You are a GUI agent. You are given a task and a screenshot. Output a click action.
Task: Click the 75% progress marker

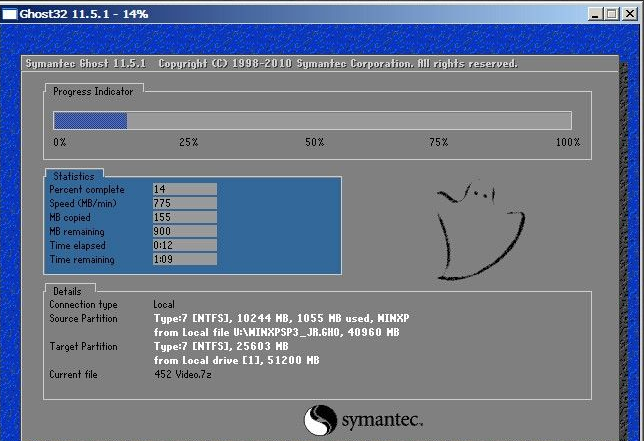click(x=439, y=142)
